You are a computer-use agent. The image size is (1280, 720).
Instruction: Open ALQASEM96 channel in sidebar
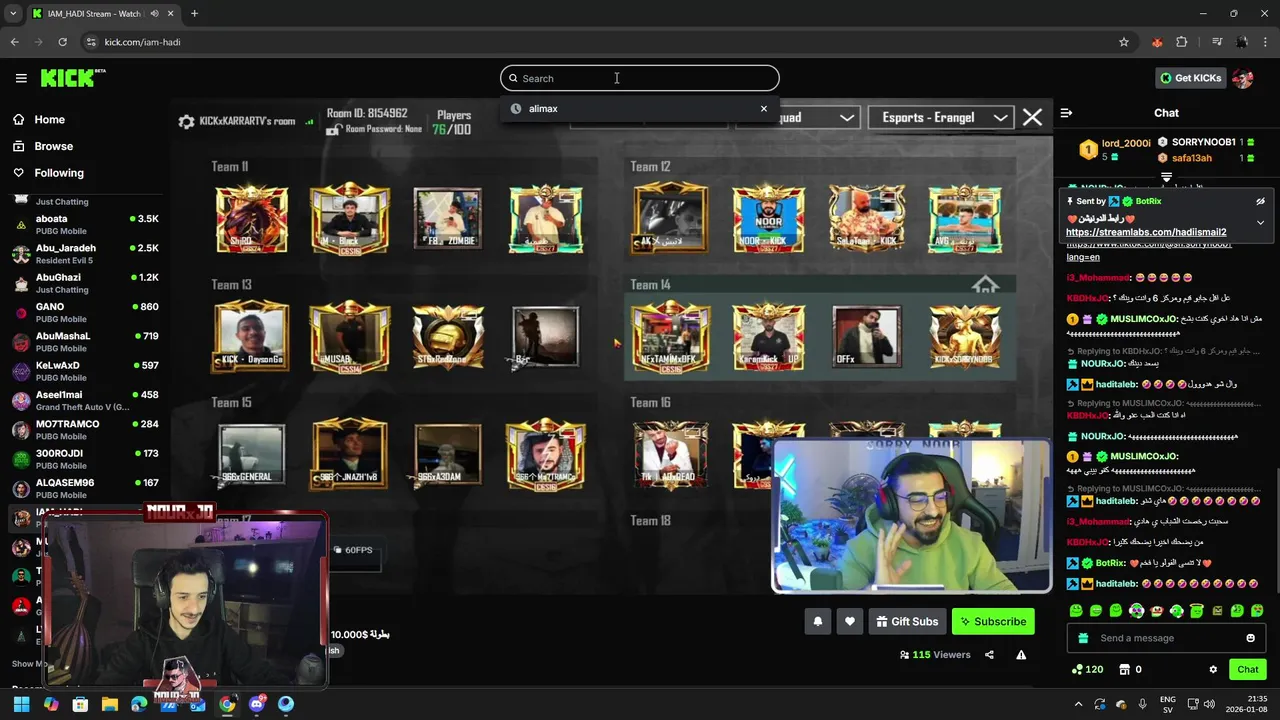coord(85,488)
